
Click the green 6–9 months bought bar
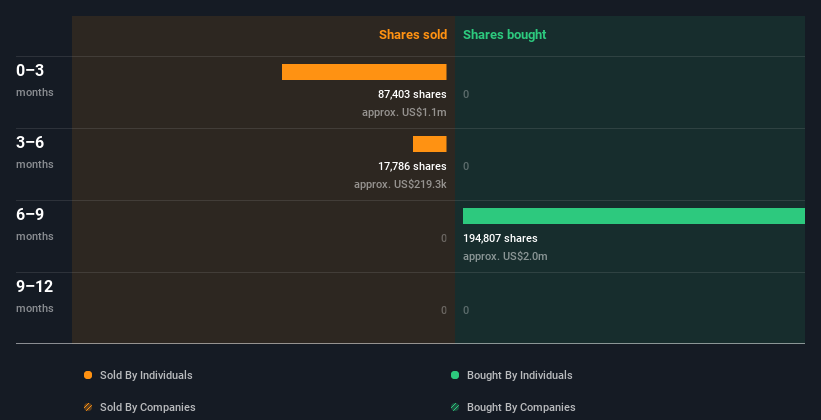pos(634,216)
